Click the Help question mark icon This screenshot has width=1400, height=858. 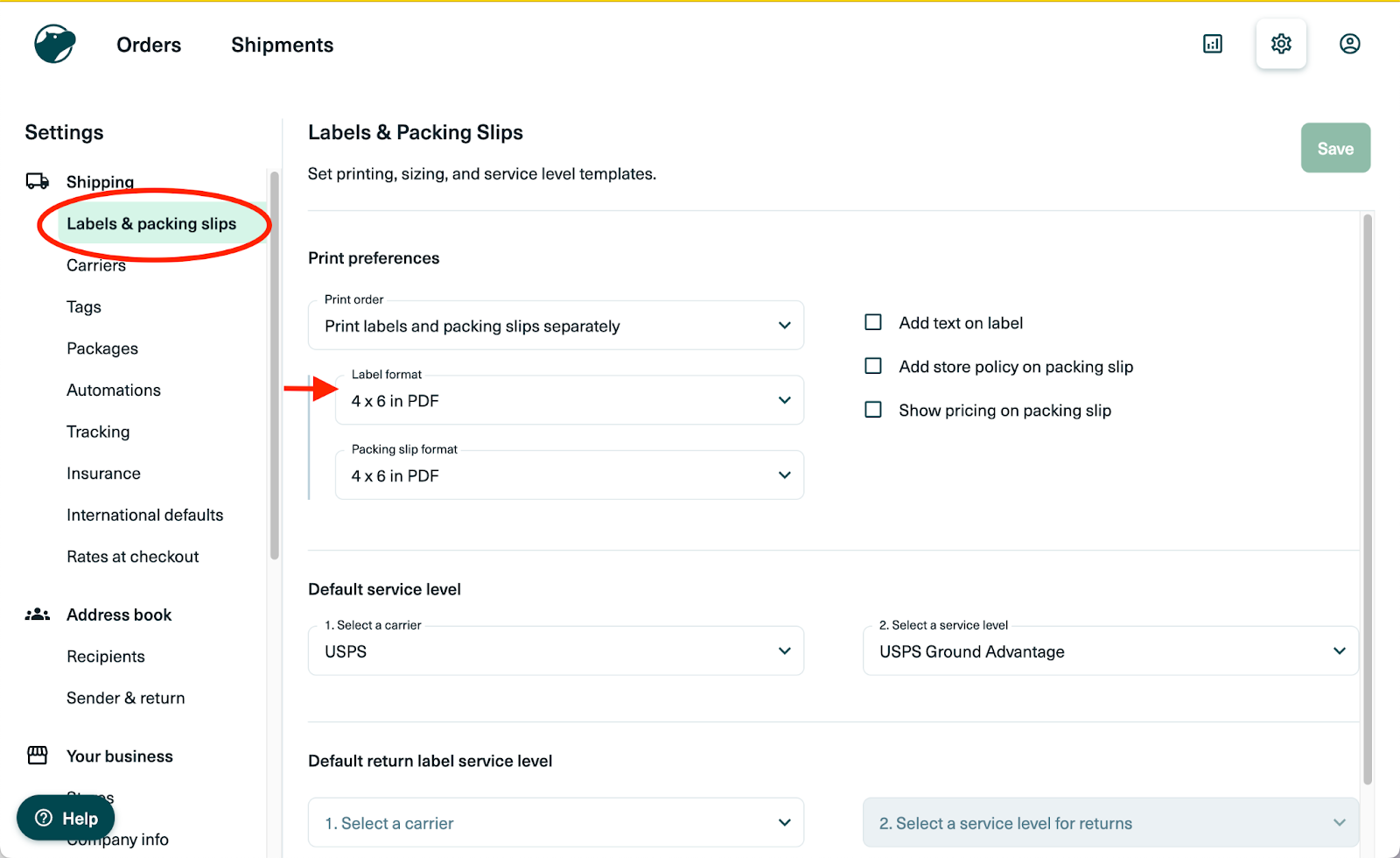click(44, 819)
